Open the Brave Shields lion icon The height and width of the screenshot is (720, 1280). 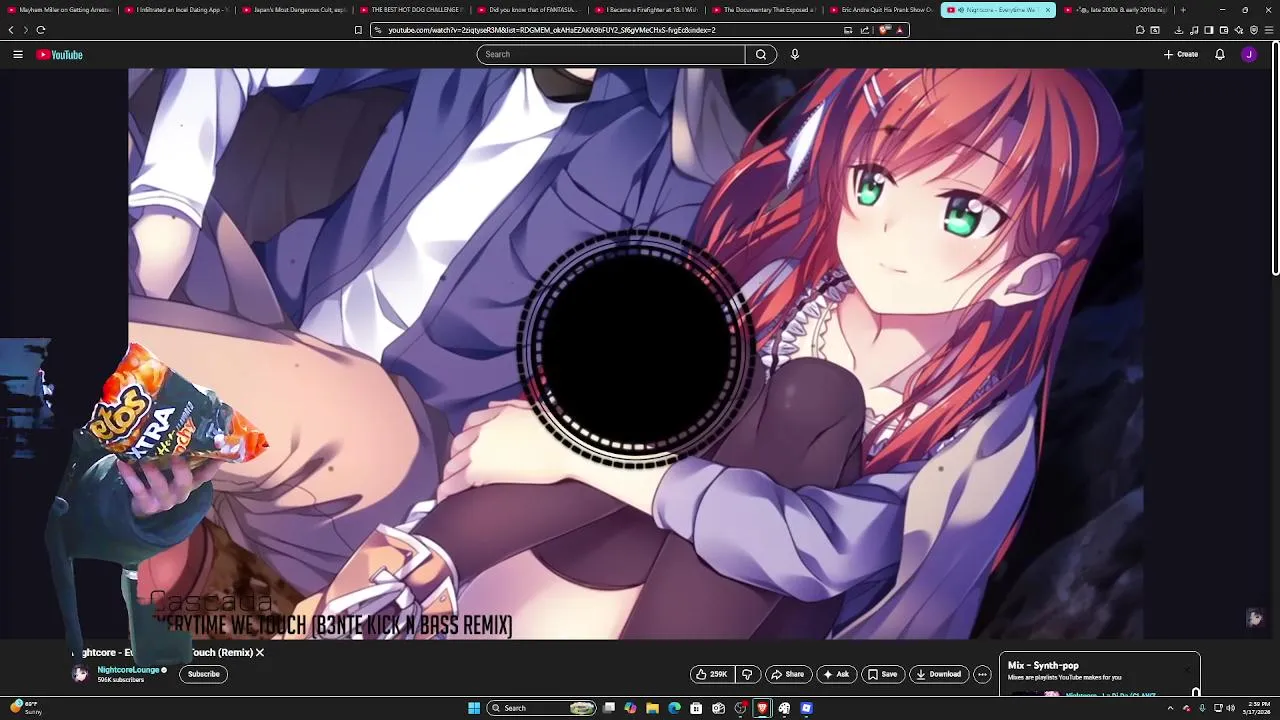pyautogui.click(x=885, y=30)
